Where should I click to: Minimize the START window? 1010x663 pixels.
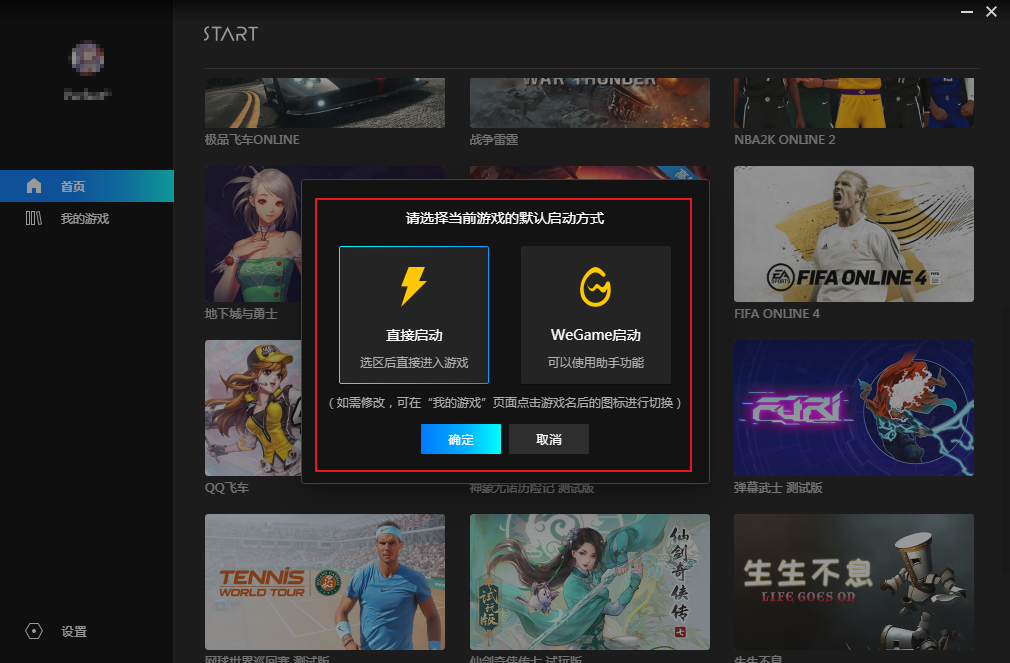pos(966,11)
